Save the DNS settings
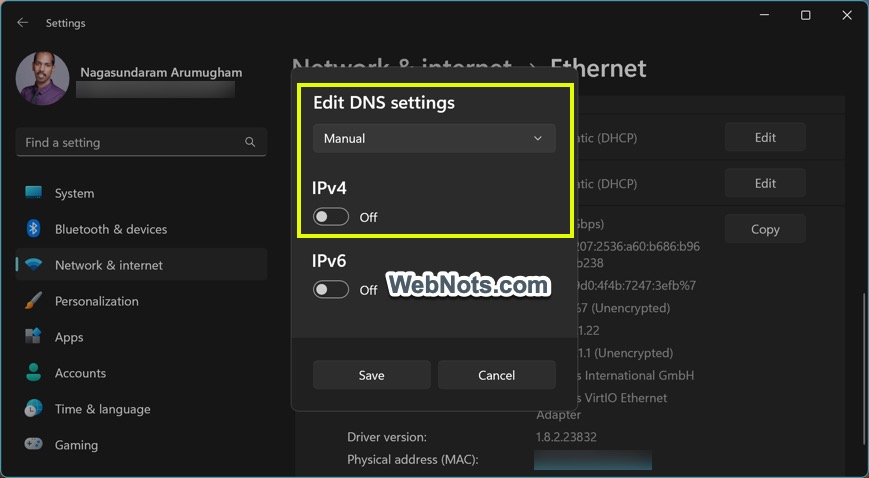 [371, 375]
